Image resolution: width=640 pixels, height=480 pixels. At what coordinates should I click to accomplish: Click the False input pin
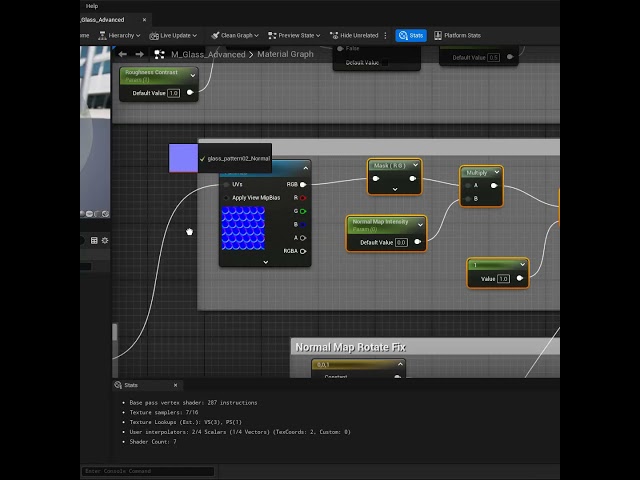[340, 49]
